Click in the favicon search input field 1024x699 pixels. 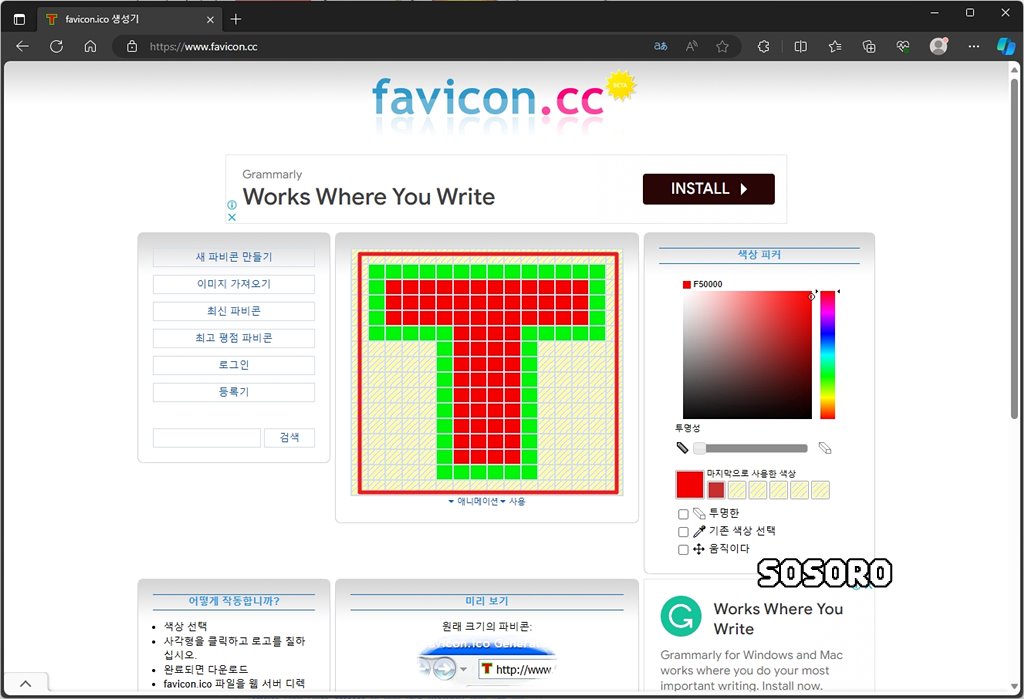206,438
